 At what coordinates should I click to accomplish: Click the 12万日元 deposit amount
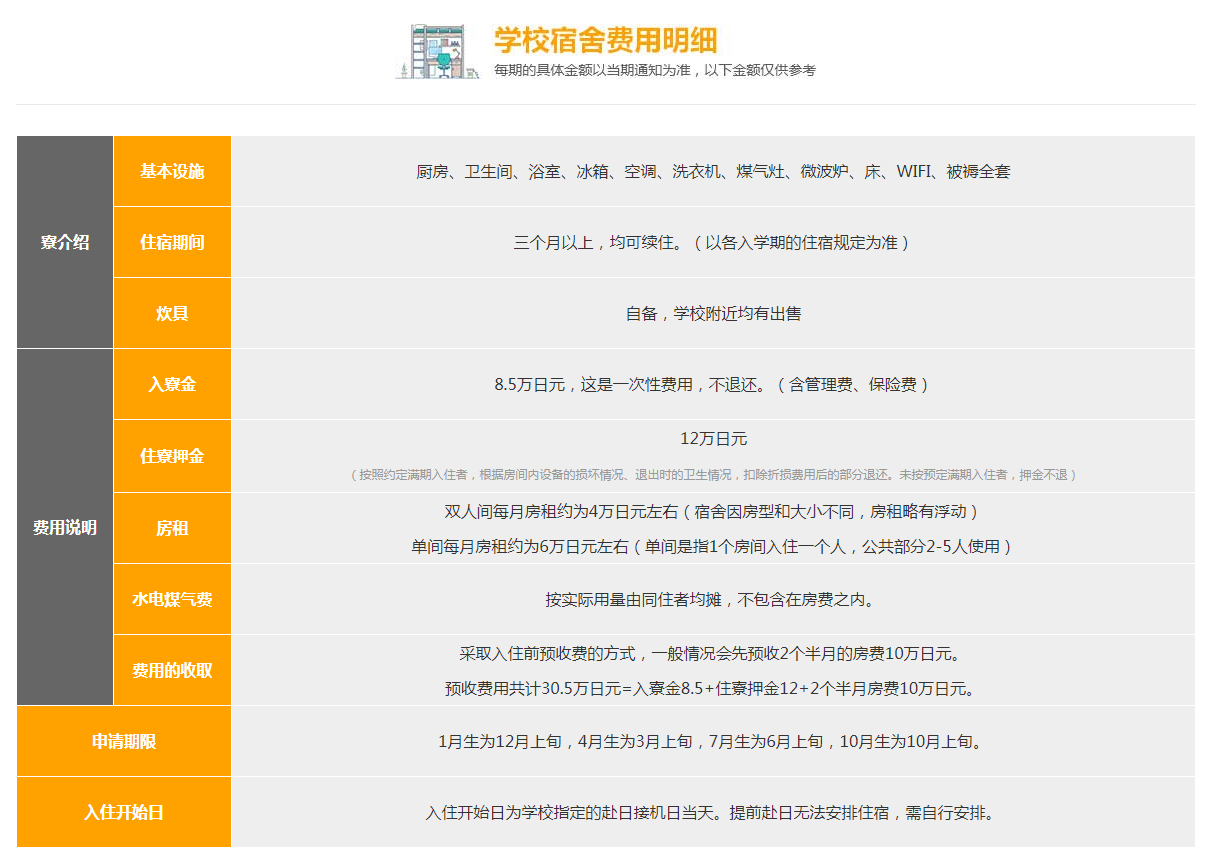(713, 439)
